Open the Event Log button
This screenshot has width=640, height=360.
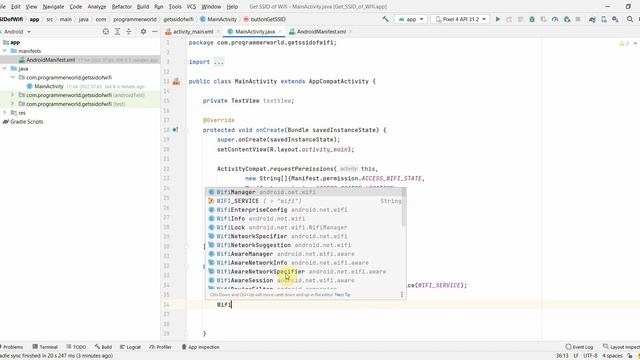tap(579, 347)
